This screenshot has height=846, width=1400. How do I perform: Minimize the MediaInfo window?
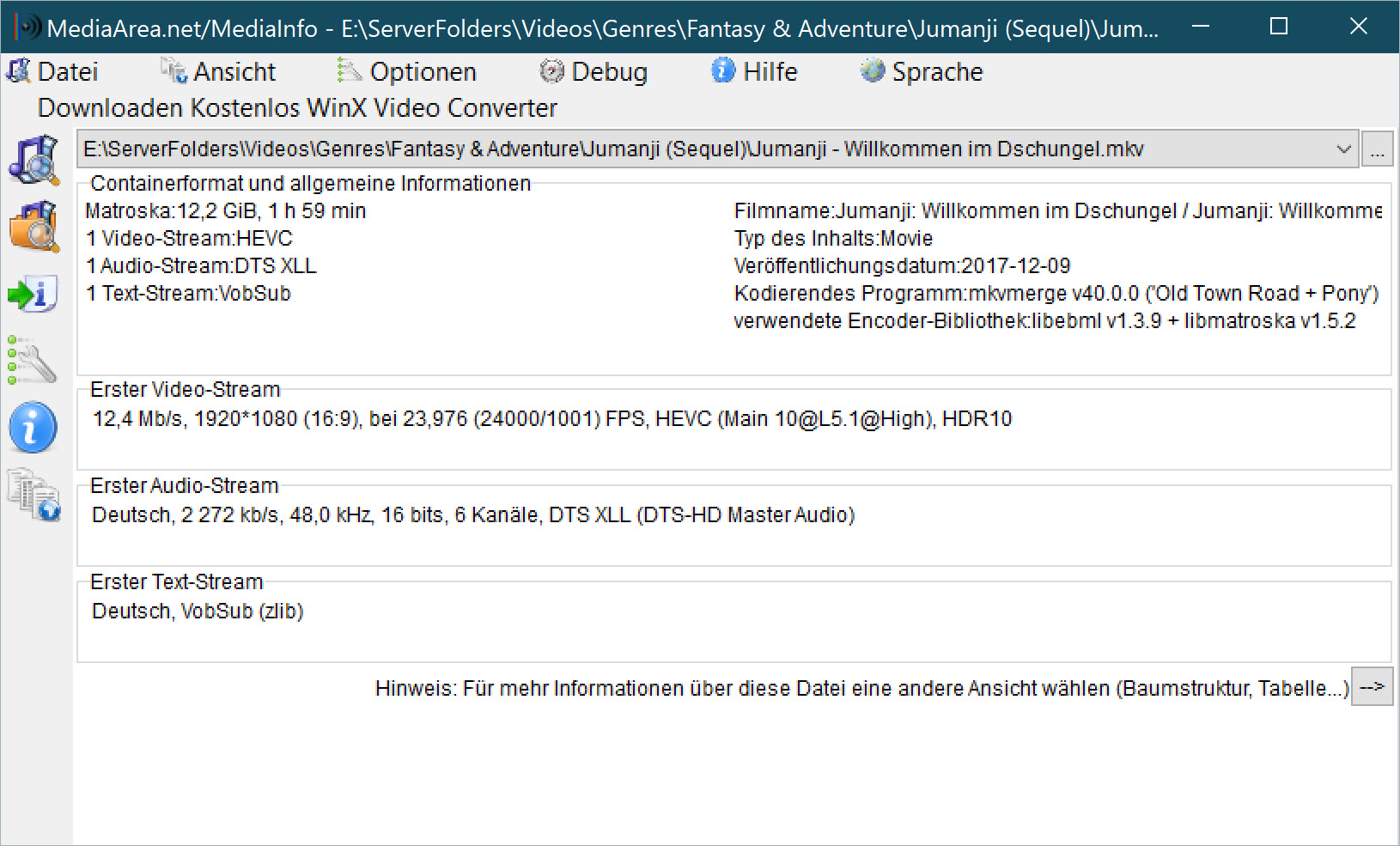[x=1201, y=27]
